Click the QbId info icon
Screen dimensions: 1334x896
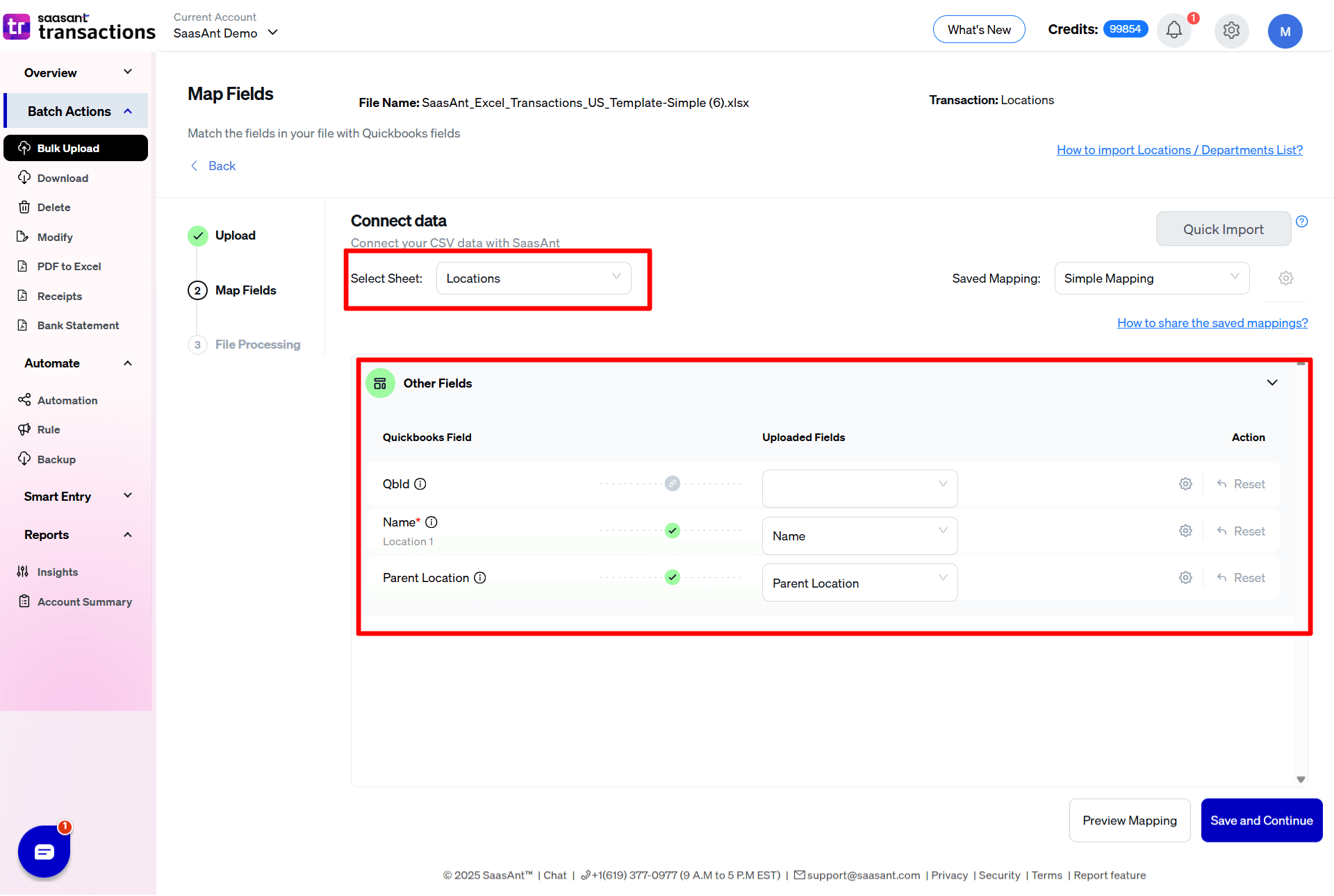click(x=420, y=484)
